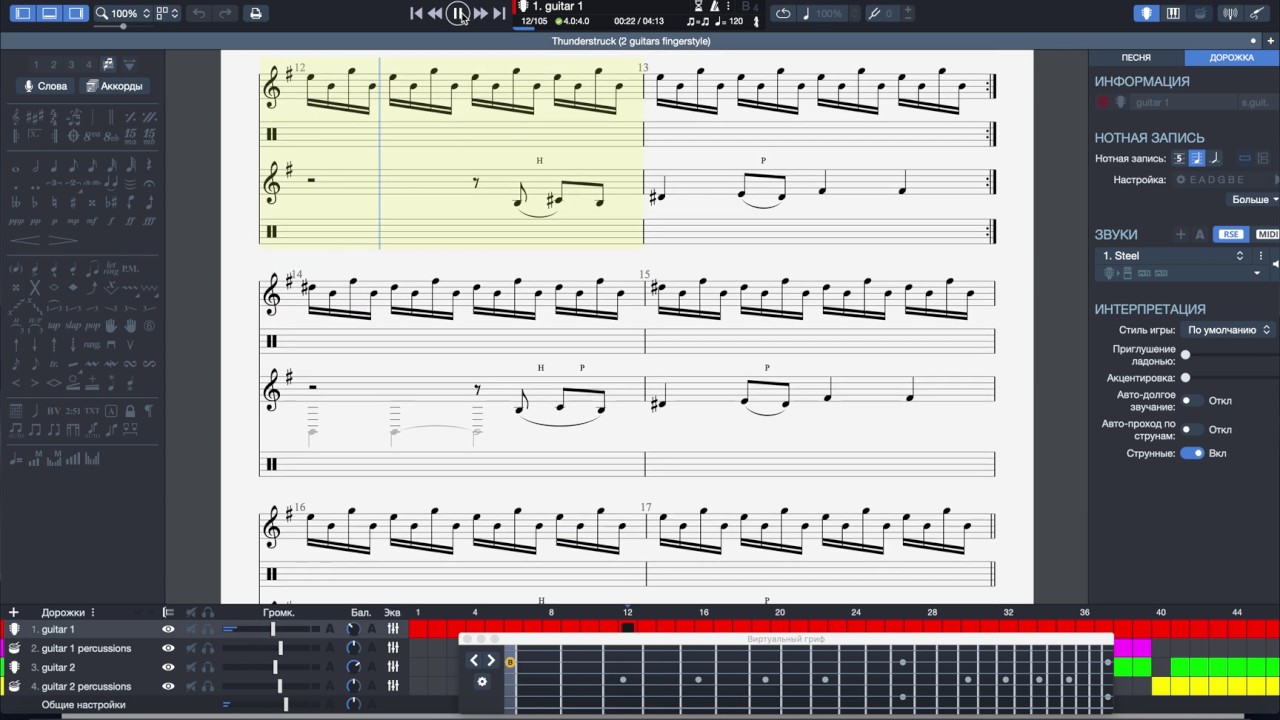Click the Аккорды chords button
Image resolution: width=1280 pixels, height=720 pixels.
pyautogui.click(x=114, y=86)
